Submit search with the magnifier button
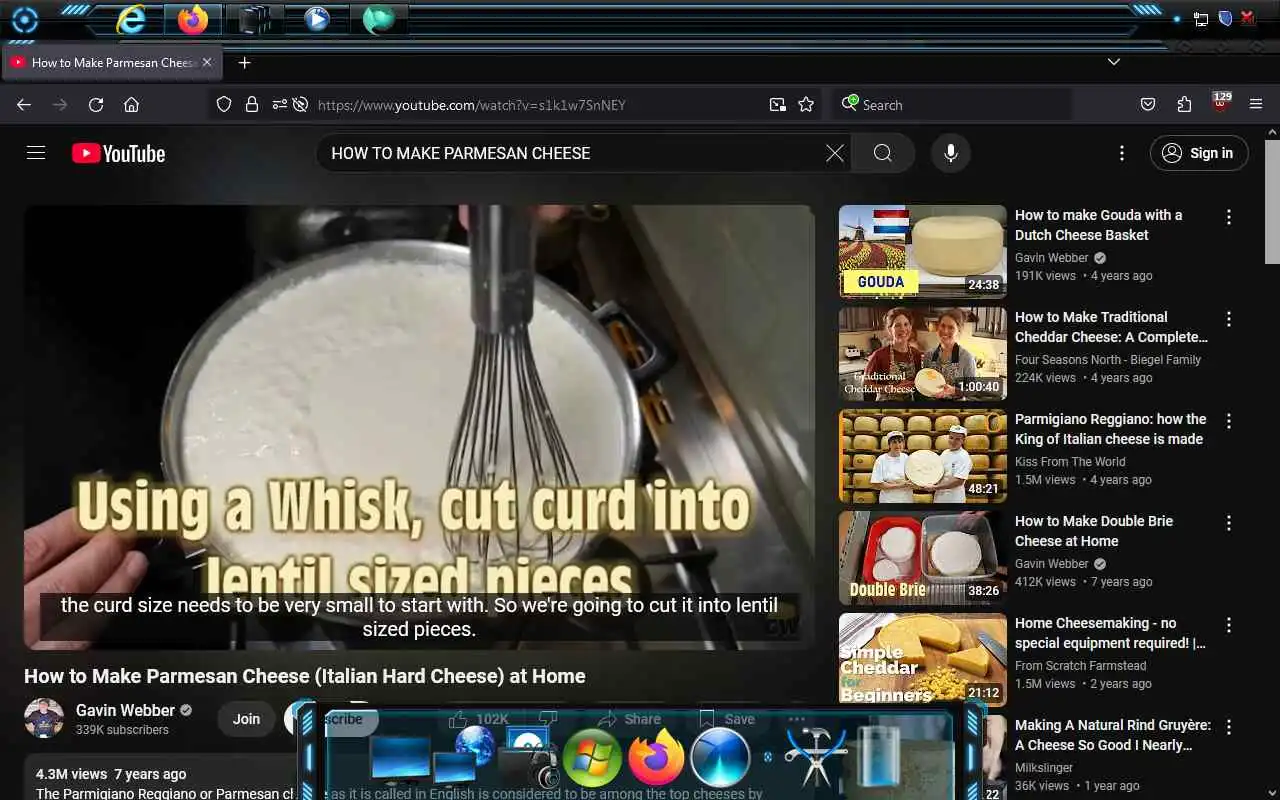Screen dimensions: 1280x800 point(882,153)
